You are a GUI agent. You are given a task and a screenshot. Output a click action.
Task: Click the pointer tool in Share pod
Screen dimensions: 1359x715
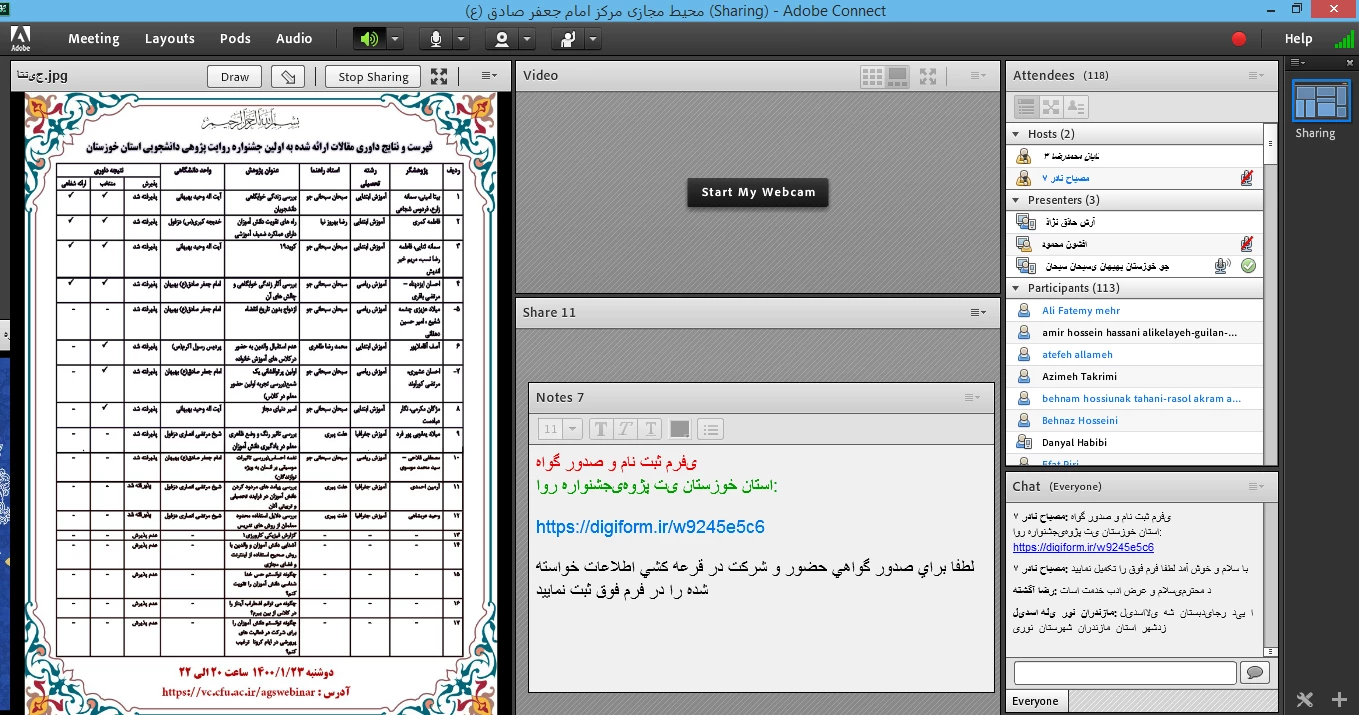(x=288, y=77)
